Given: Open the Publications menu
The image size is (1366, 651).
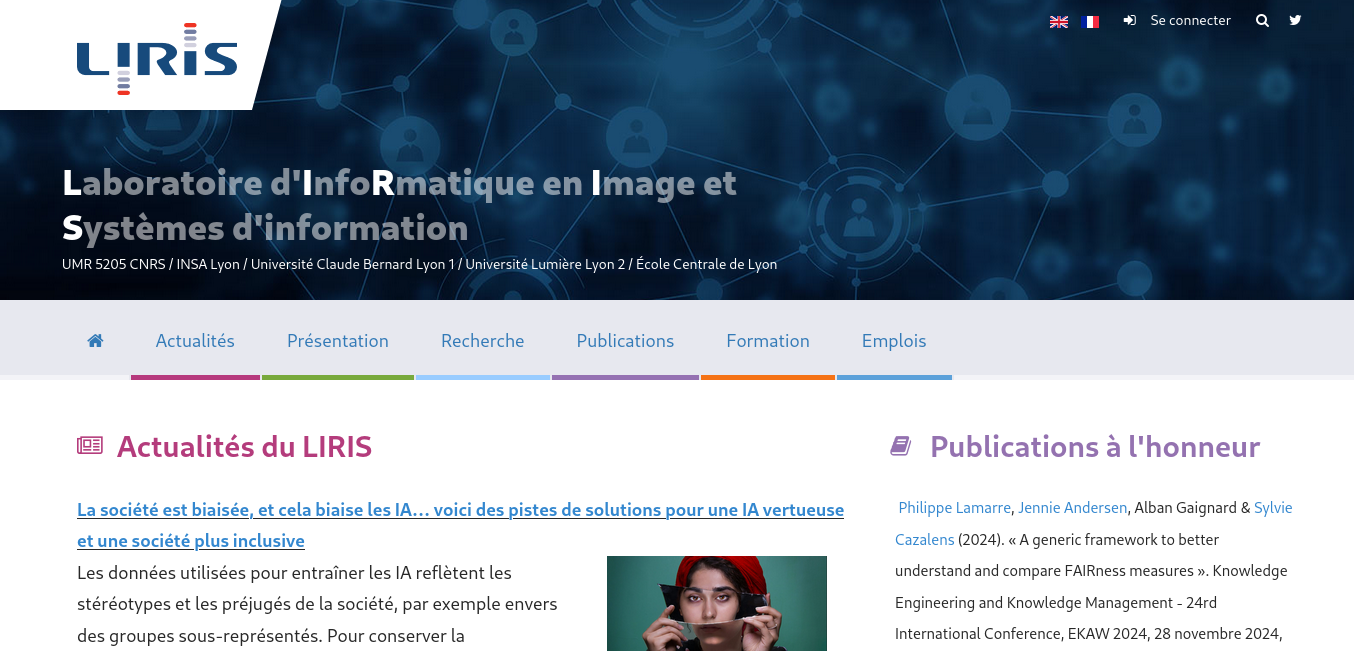Looking at the screenshot, I should click(625, 341).
